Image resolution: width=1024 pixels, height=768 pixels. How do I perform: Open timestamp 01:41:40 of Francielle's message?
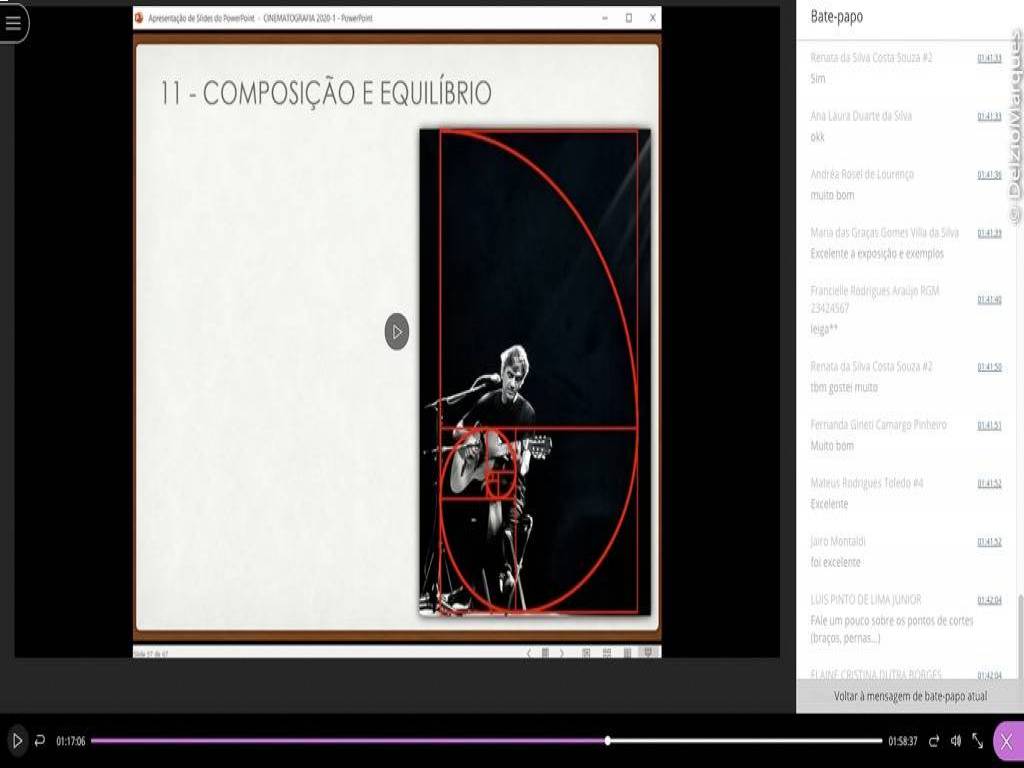pos(989,300)
